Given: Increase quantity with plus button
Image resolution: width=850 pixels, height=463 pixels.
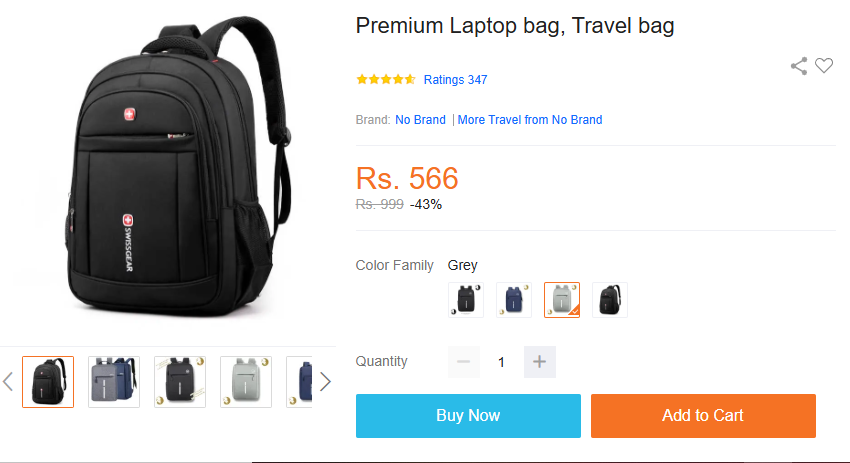Looking at the screenshot, I should [x=539, y=362].
